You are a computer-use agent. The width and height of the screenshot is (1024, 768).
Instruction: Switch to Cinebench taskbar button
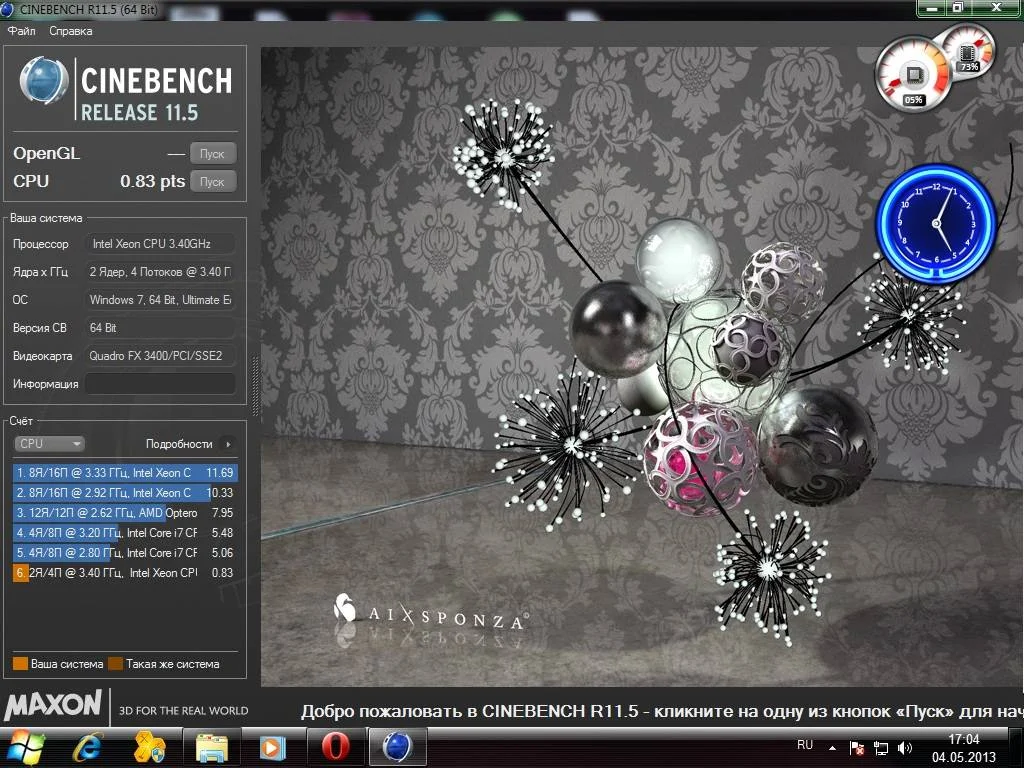click(x=397, y=747)
